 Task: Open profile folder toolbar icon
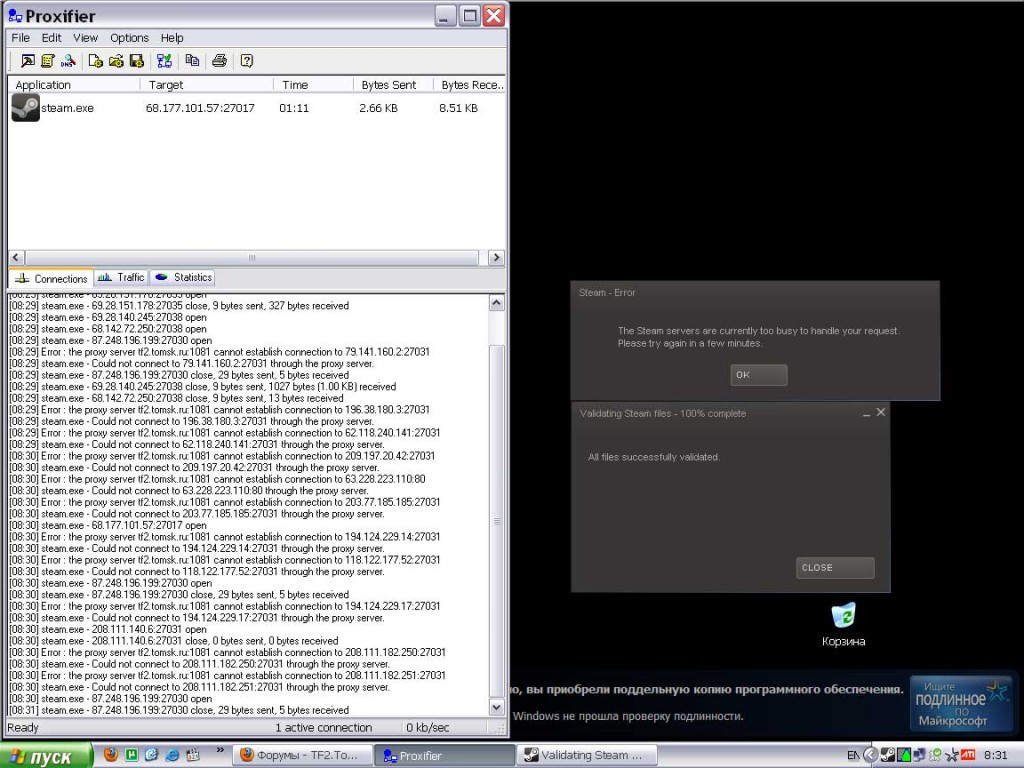click(116, 61)
